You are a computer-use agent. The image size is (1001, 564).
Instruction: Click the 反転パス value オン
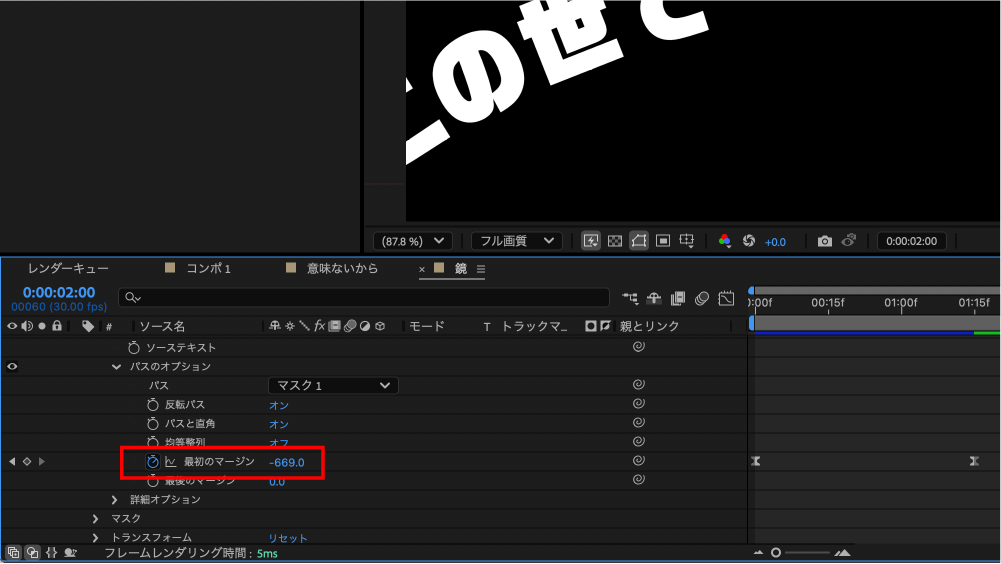[278, 405]
